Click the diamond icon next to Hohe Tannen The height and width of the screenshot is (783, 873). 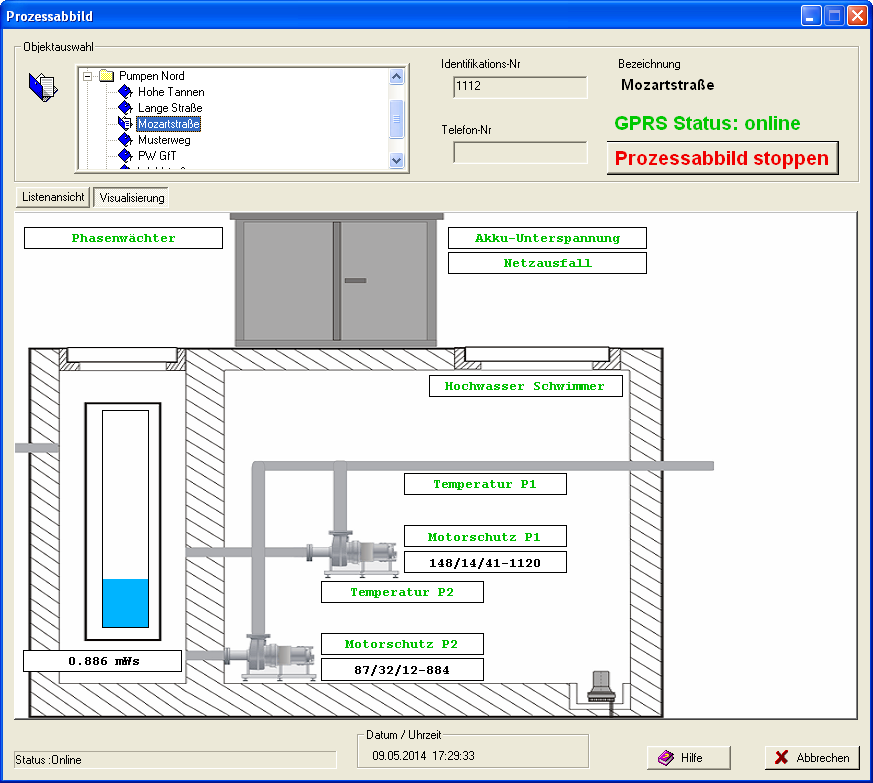[x=125, y=92]
